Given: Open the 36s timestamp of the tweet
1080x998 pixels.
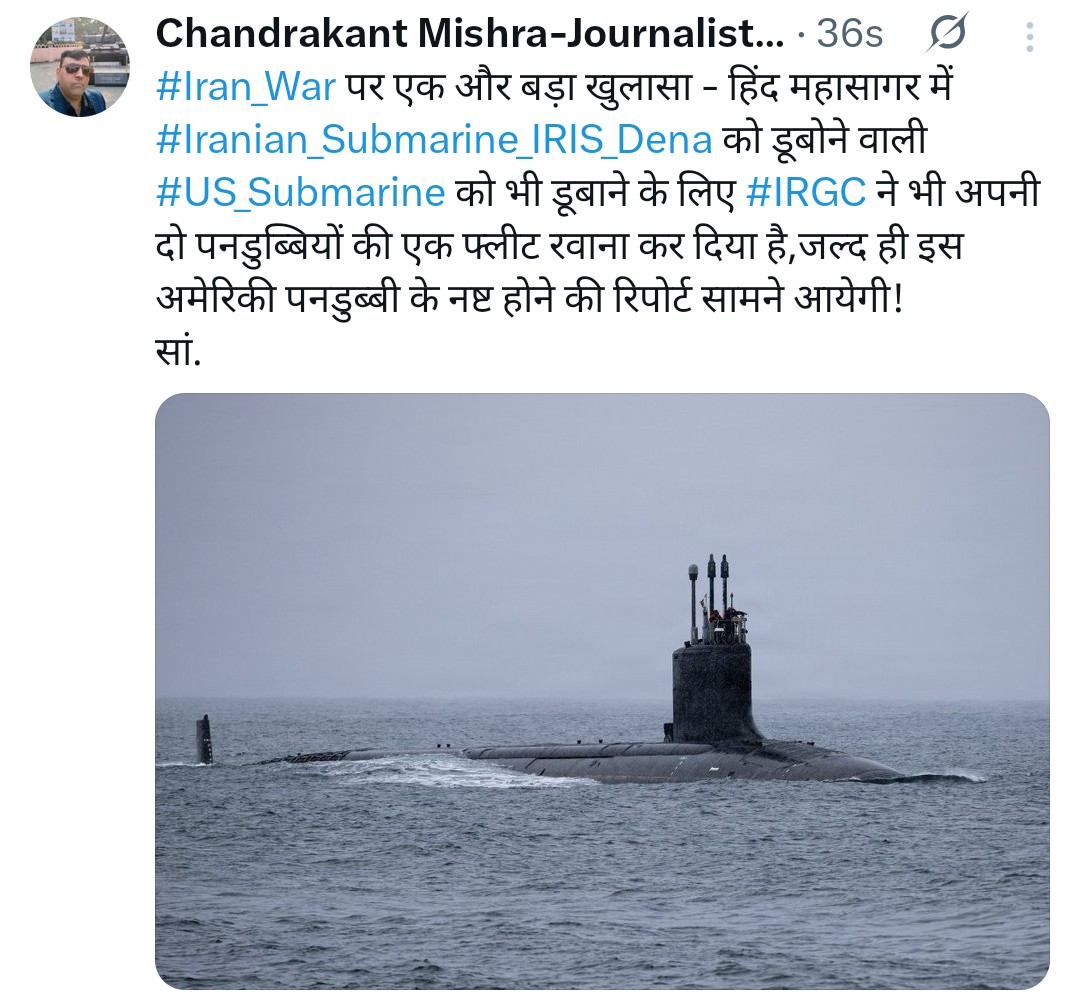Looking at the screenshot, I should [x=849, y=34].
